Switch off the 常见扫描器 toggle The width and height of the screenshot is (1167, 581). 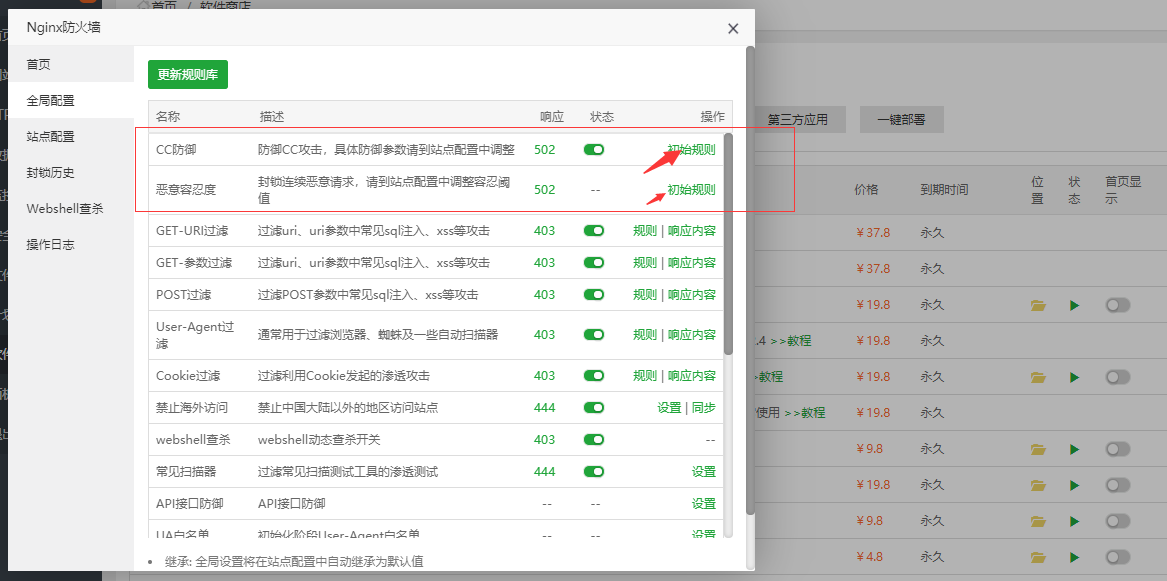594,472
